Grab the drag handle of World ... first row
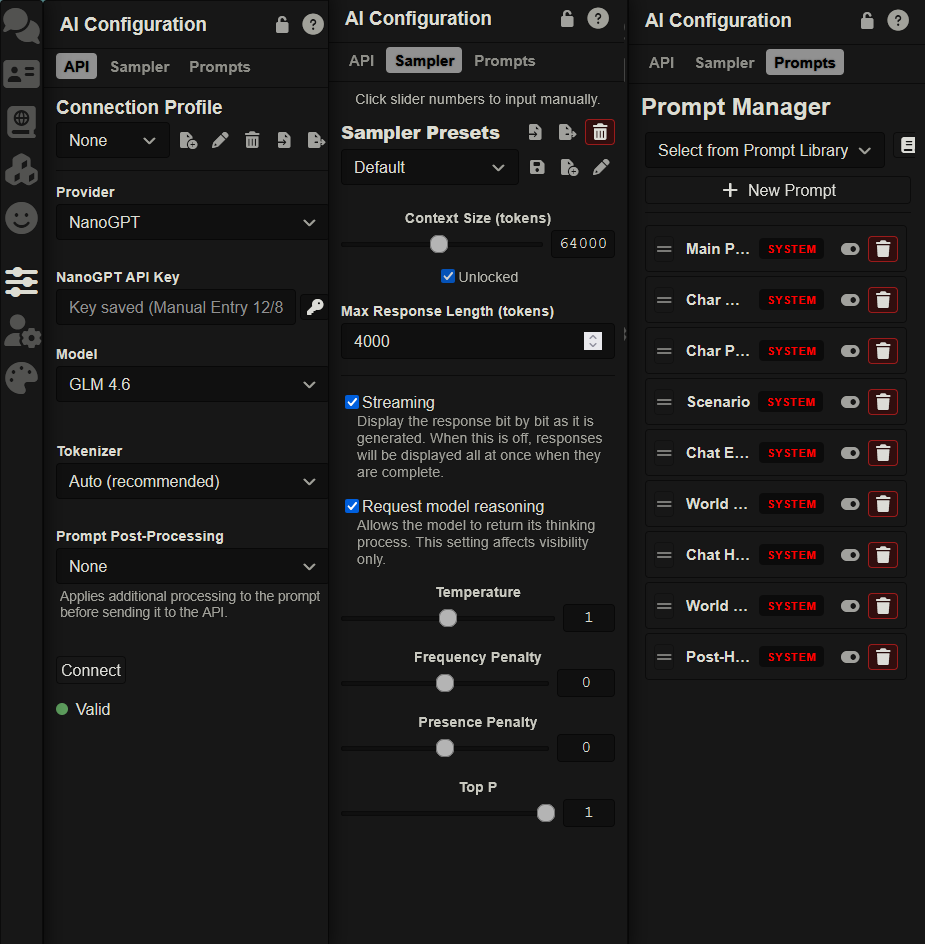This screenshot has width=926, height=944. (x=663, y=504)
